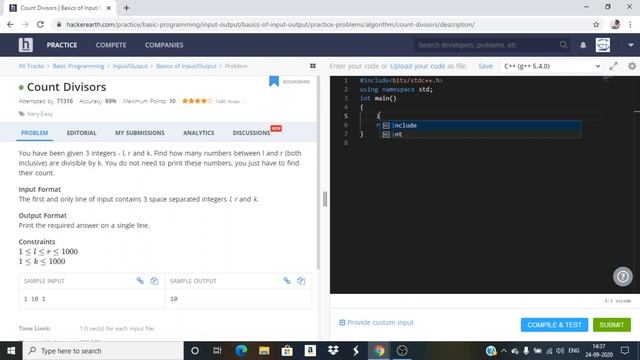The width and height of the screenshot is (640, 360).
Task: Expand the code editor to fullscreen
Action: tap(613, 66)
